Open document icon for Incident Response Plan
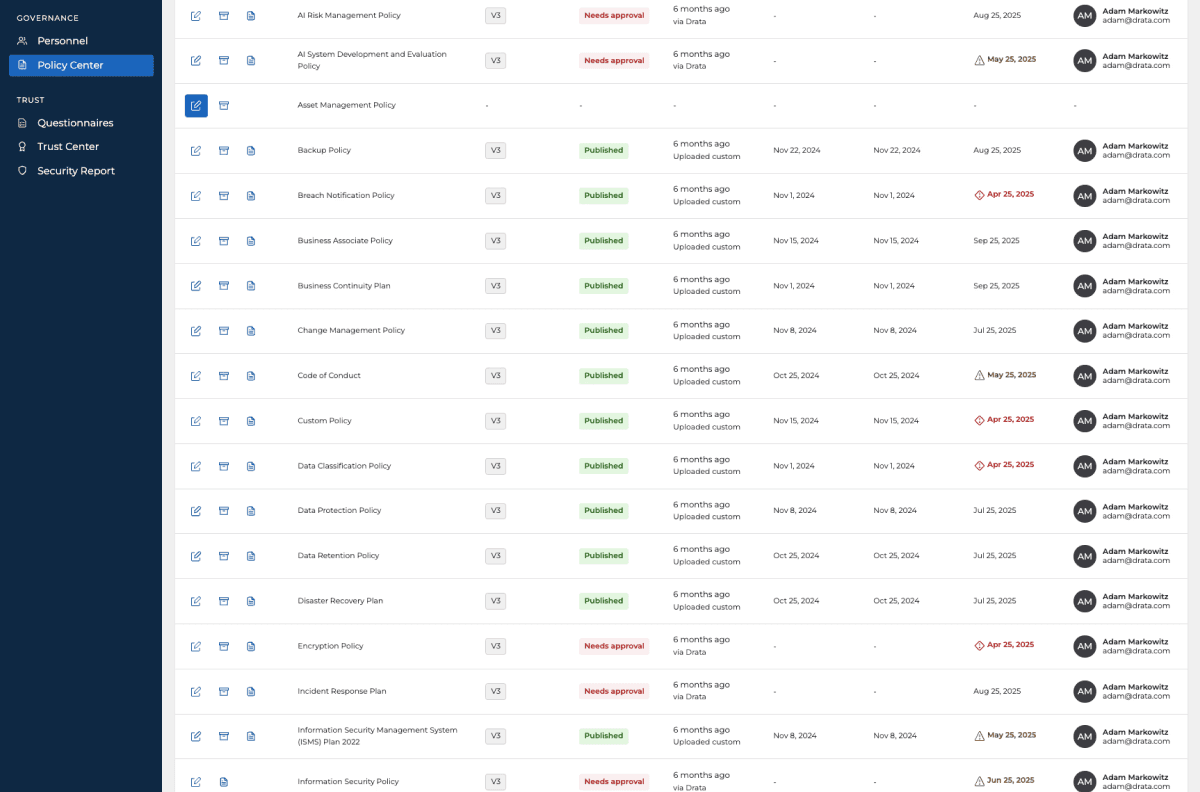The image size is (1200, 792). coord(251,691)
